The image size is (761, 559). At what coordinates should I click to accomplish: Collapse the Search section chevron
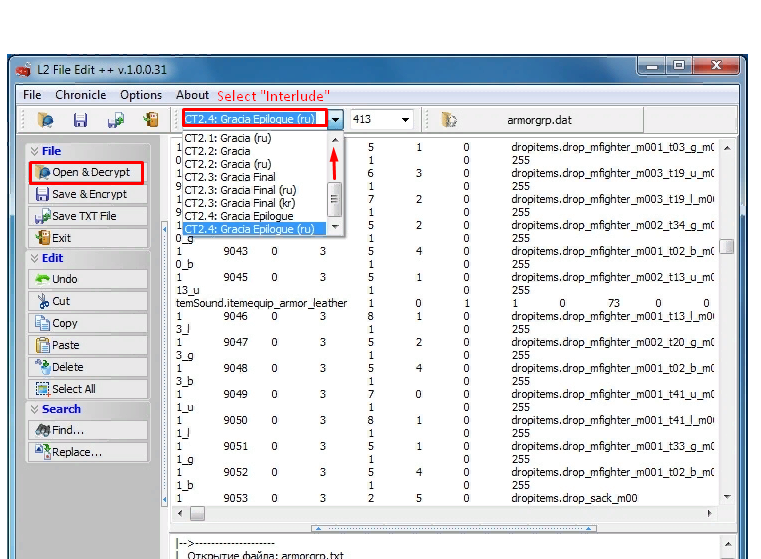pyautogui.click(x=34, y=409)
